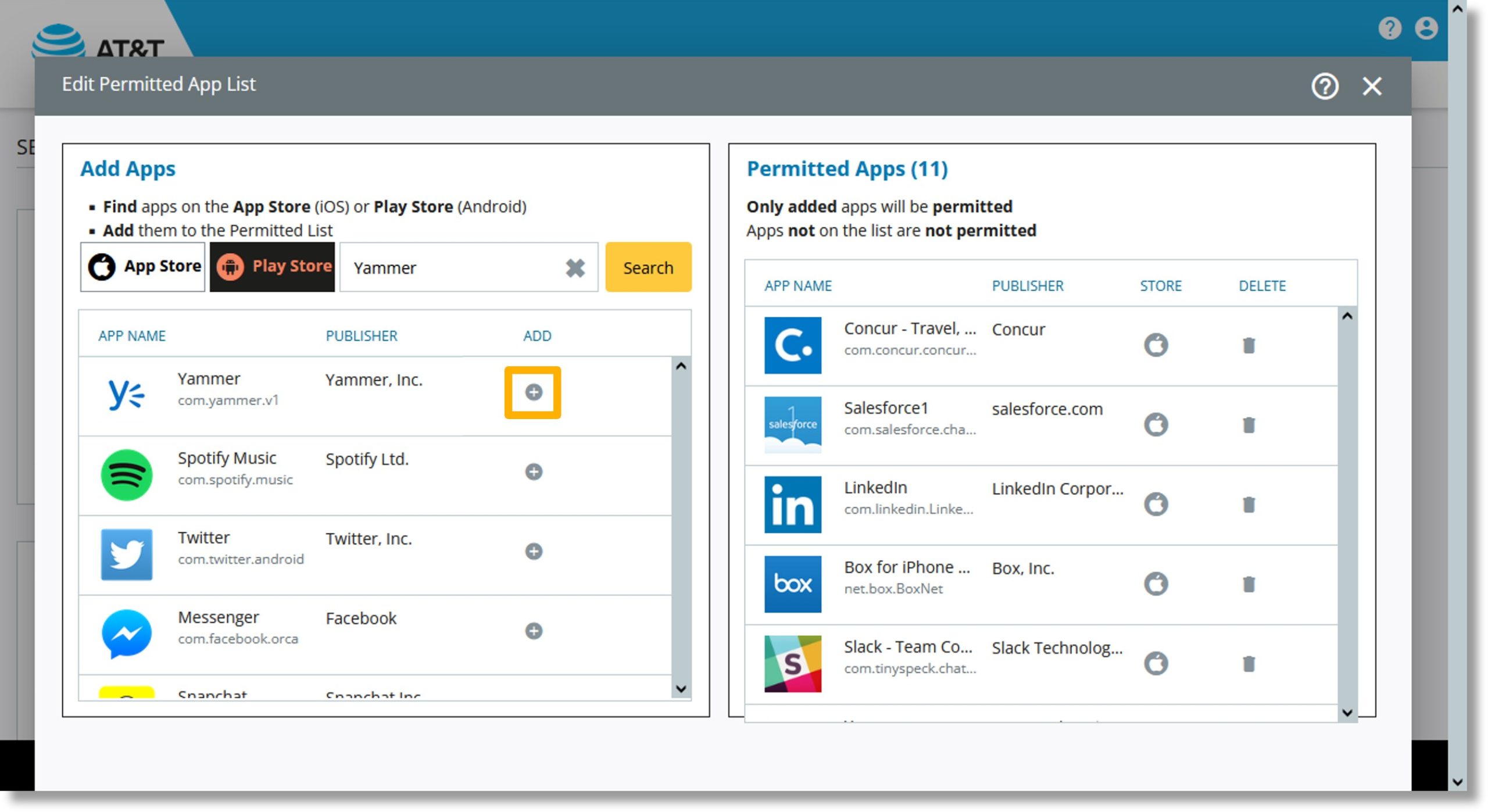This screenshot has width=1488, height=812.
Task: Click the Slack row App Store icon
Action: (1156, 663)
